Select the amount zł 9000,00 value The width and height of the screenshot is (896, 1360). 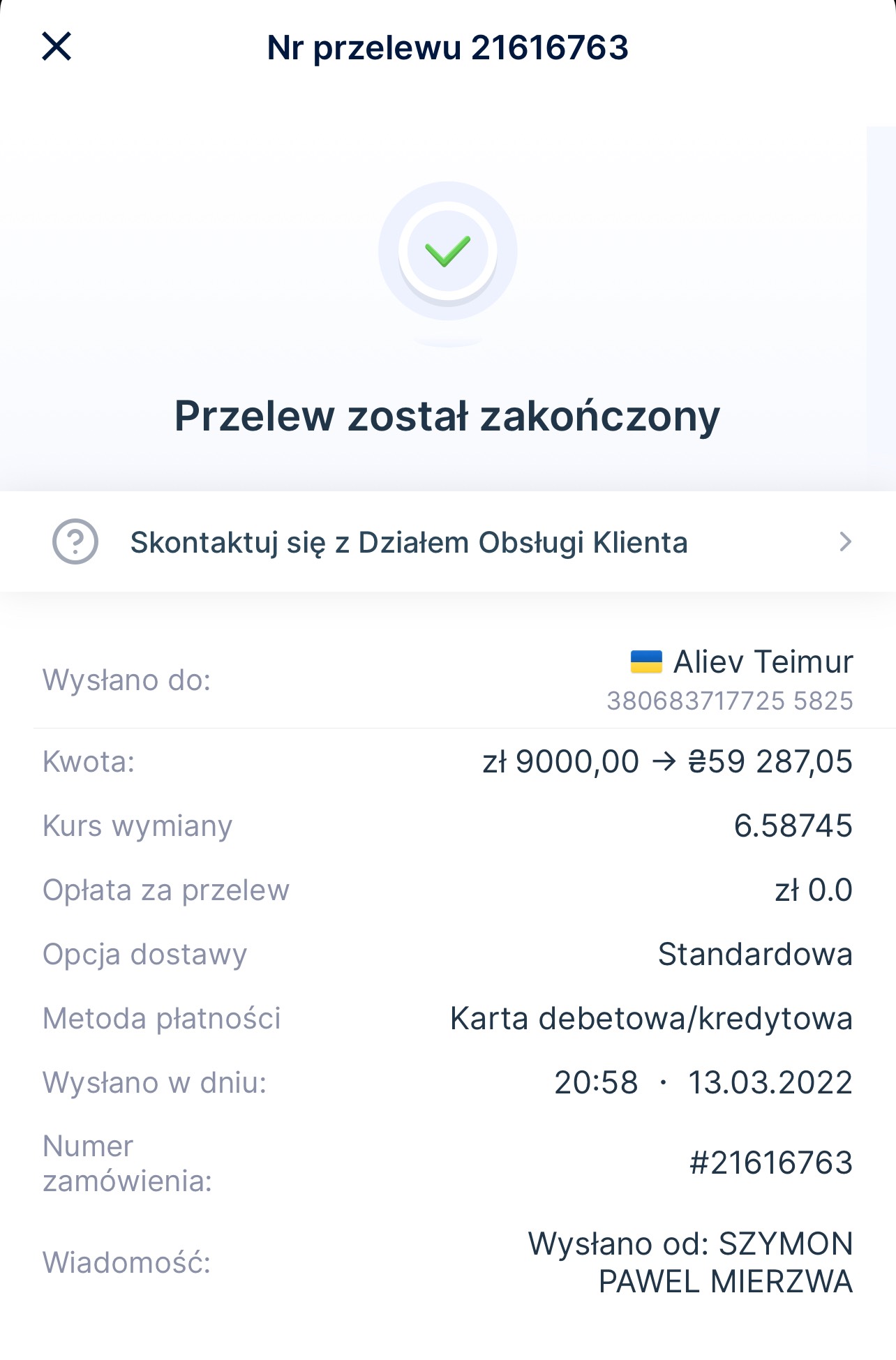560,761
